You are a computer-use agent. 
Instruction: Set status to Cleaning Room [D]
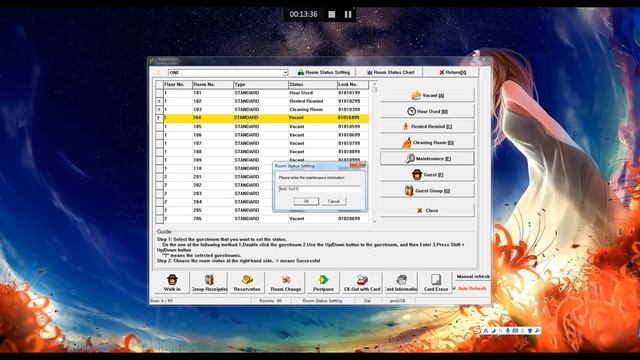pyautogui.click(x=427, y=142)
